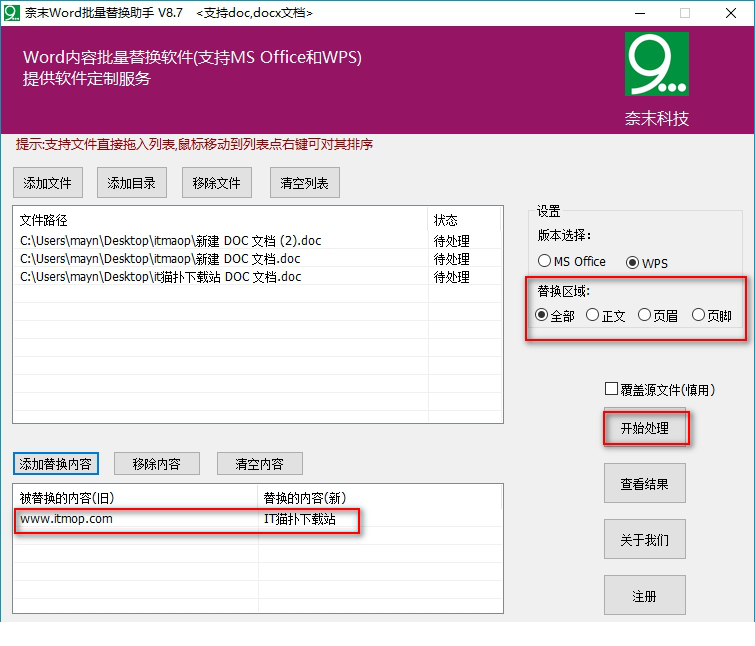Select the 页脚 radio option
Screen dimensions: 755x646
click(699, 315)
